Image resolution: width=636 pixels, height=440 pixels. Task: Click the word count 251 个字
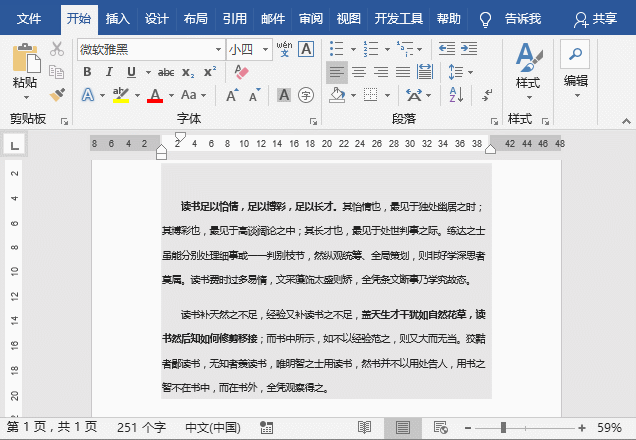point(142,427)
